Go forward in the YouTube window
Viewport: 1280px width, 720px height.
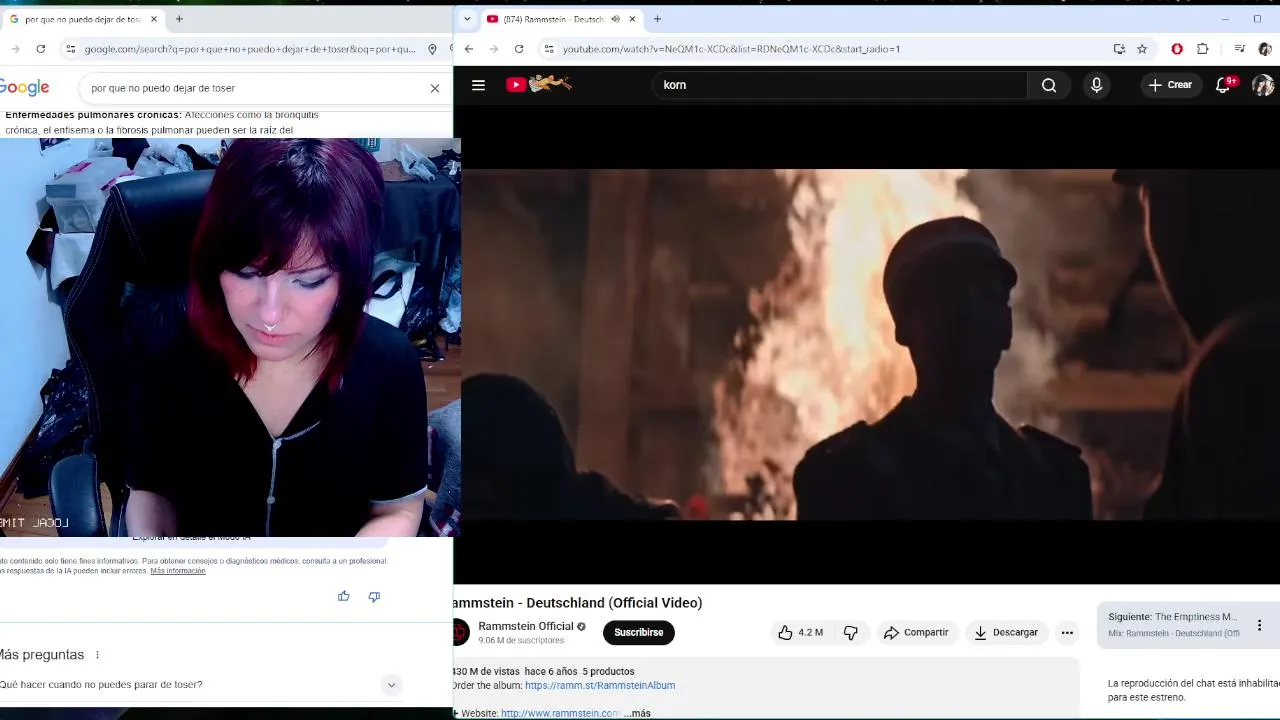pyautogui.click(x=494, y=49)
